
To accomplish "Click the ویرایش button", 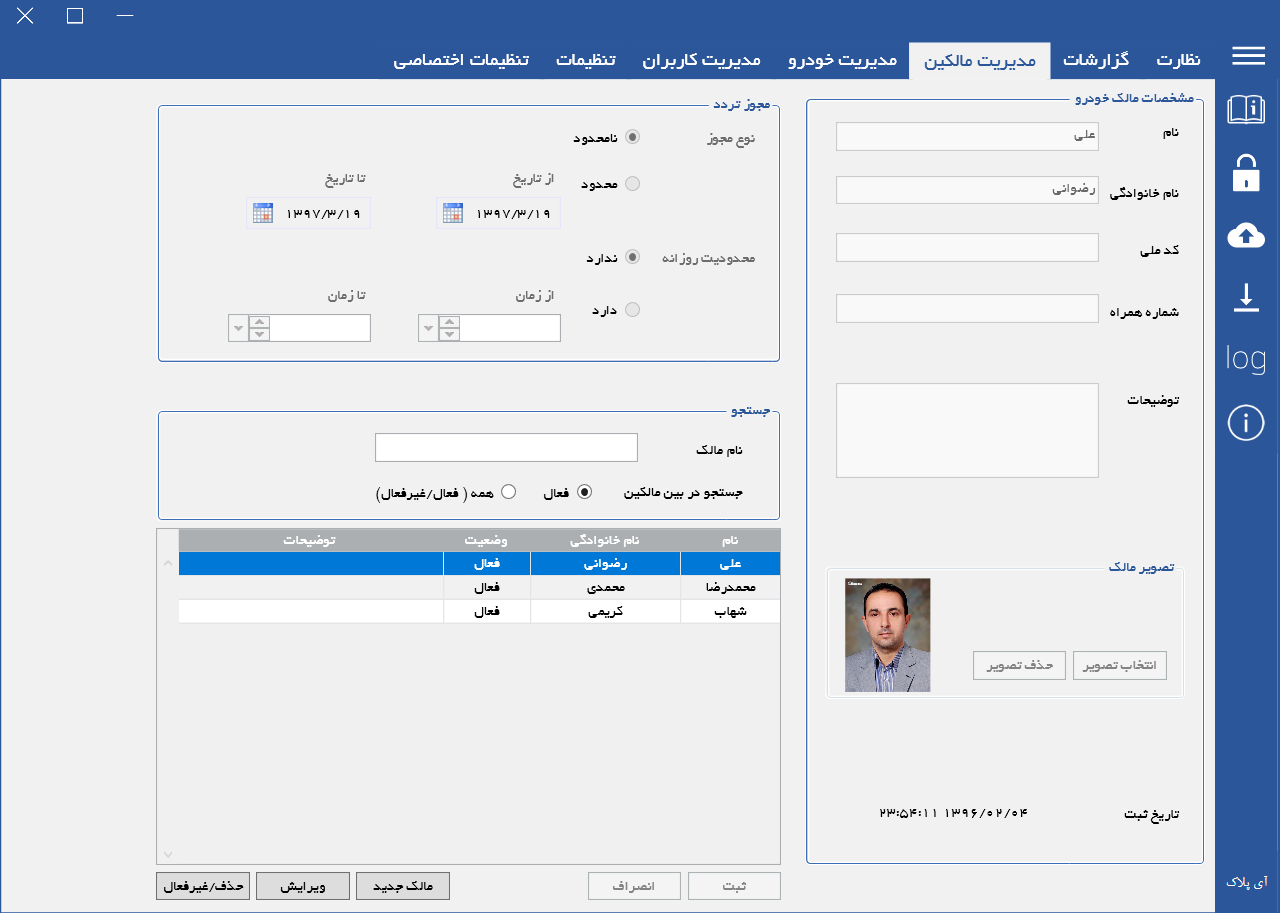I will tap(303, 886).
